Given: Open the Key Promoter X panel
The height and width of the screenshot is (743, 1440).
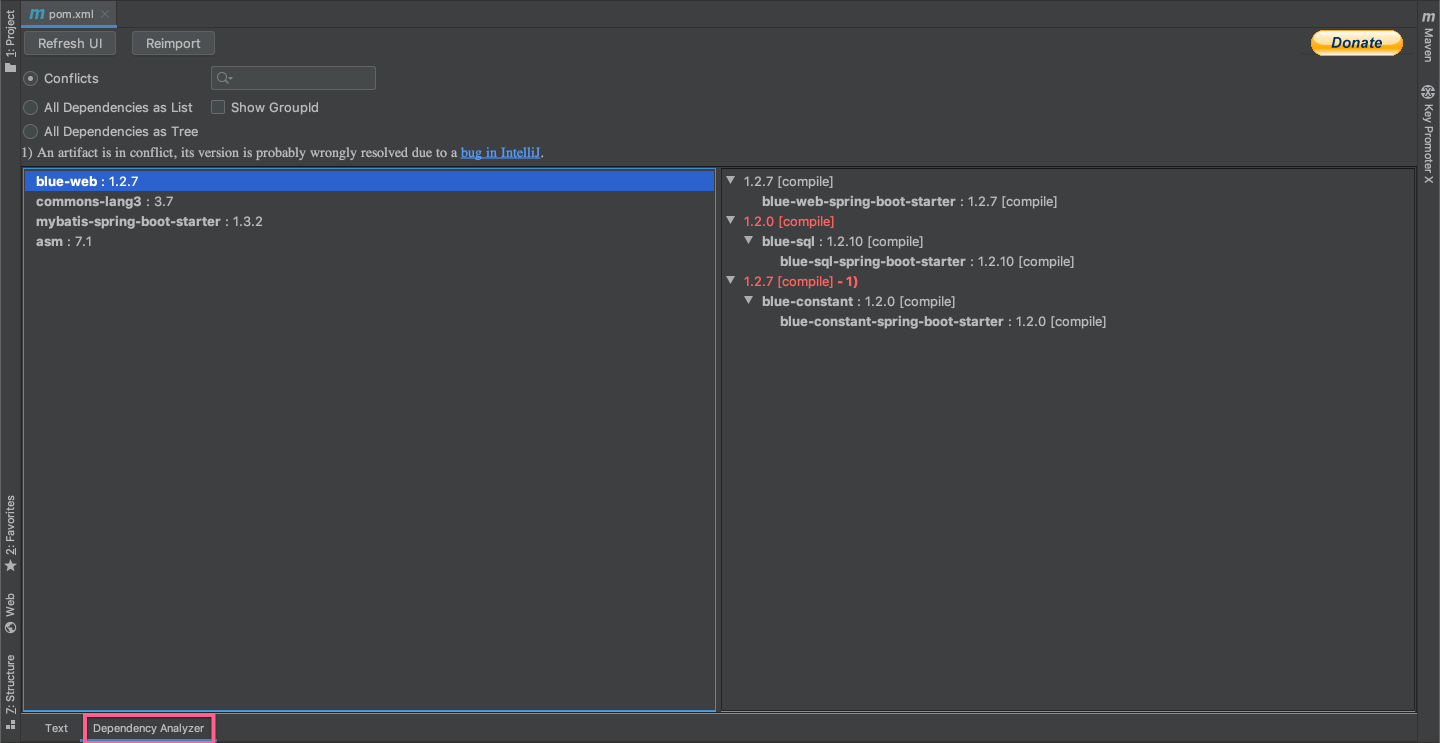Looking at the screenshot, I should (1428, 133).
